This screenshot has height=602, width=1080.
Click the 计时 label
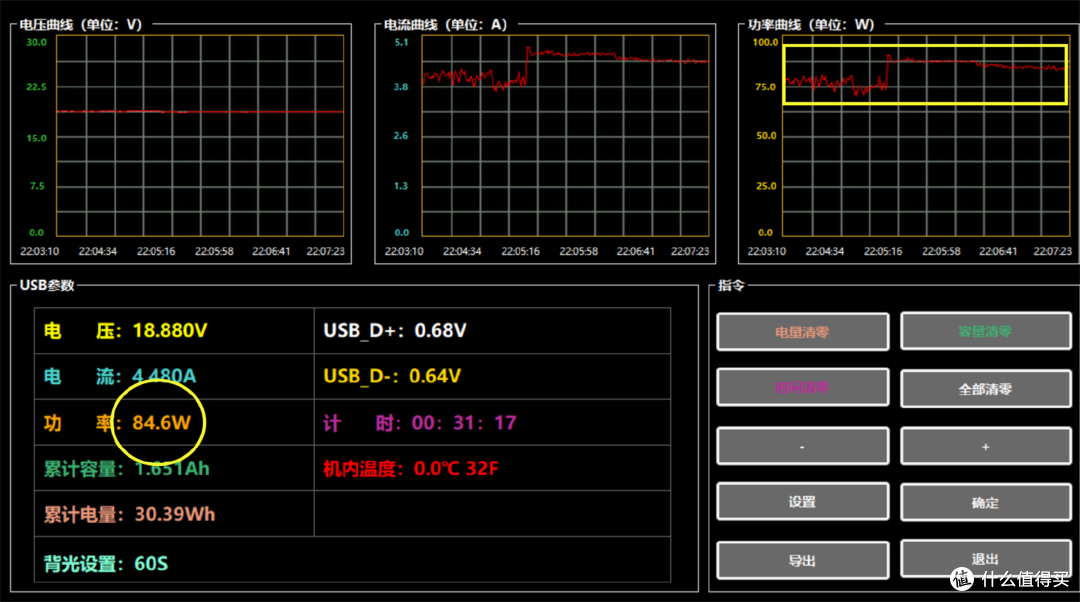[362, 423]
